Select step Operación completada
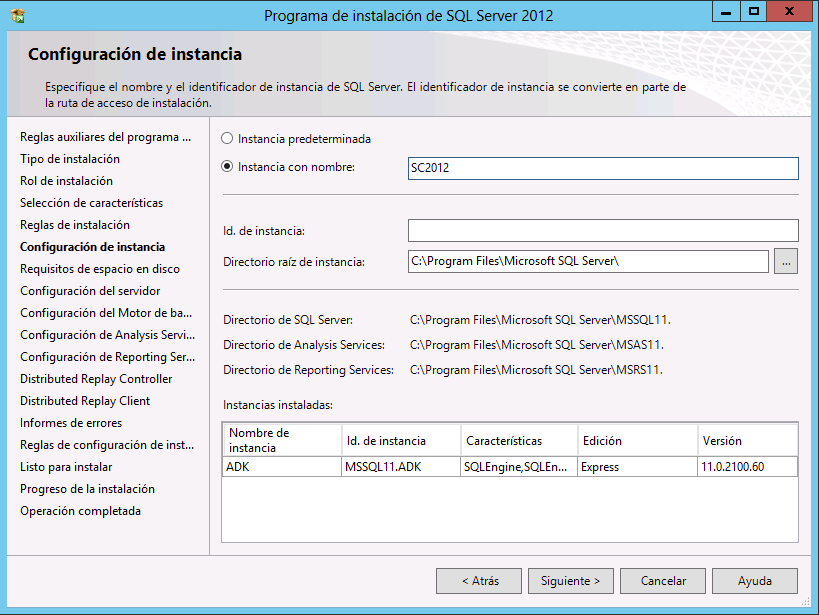 [80, 510]
